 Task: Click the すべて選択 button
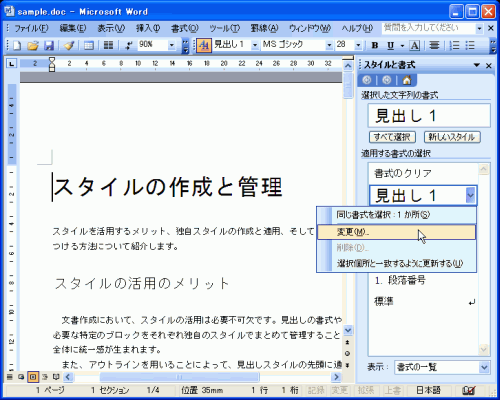coord(392,137)
